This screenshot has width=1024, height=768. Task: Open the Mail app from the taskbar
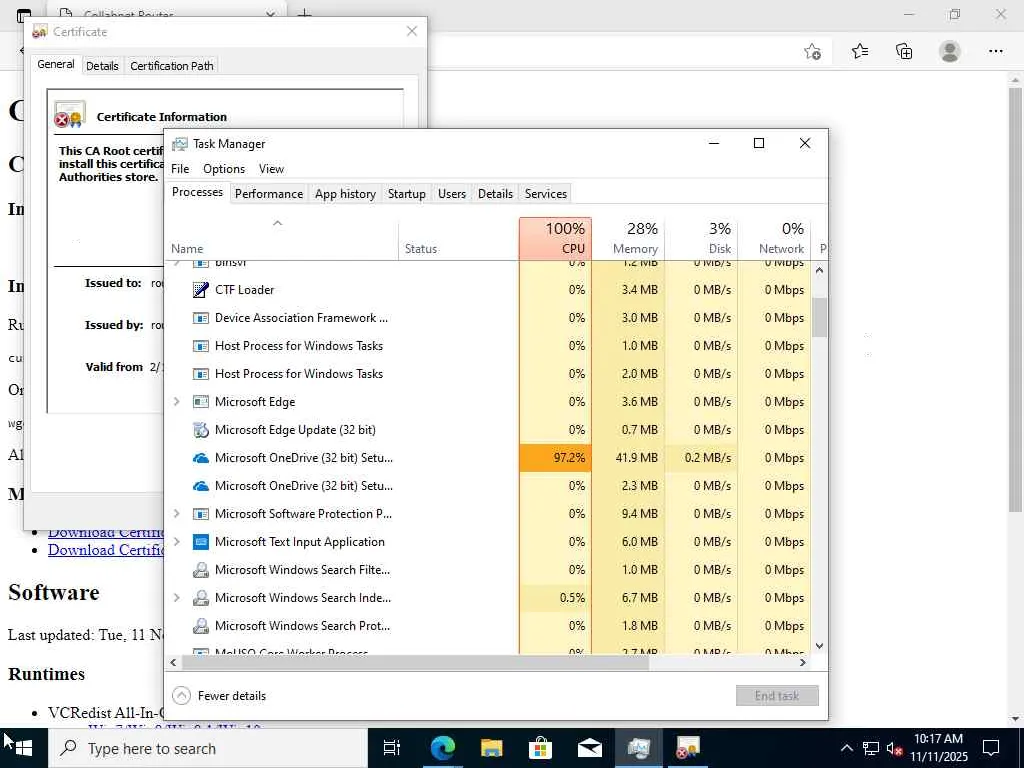590,748
